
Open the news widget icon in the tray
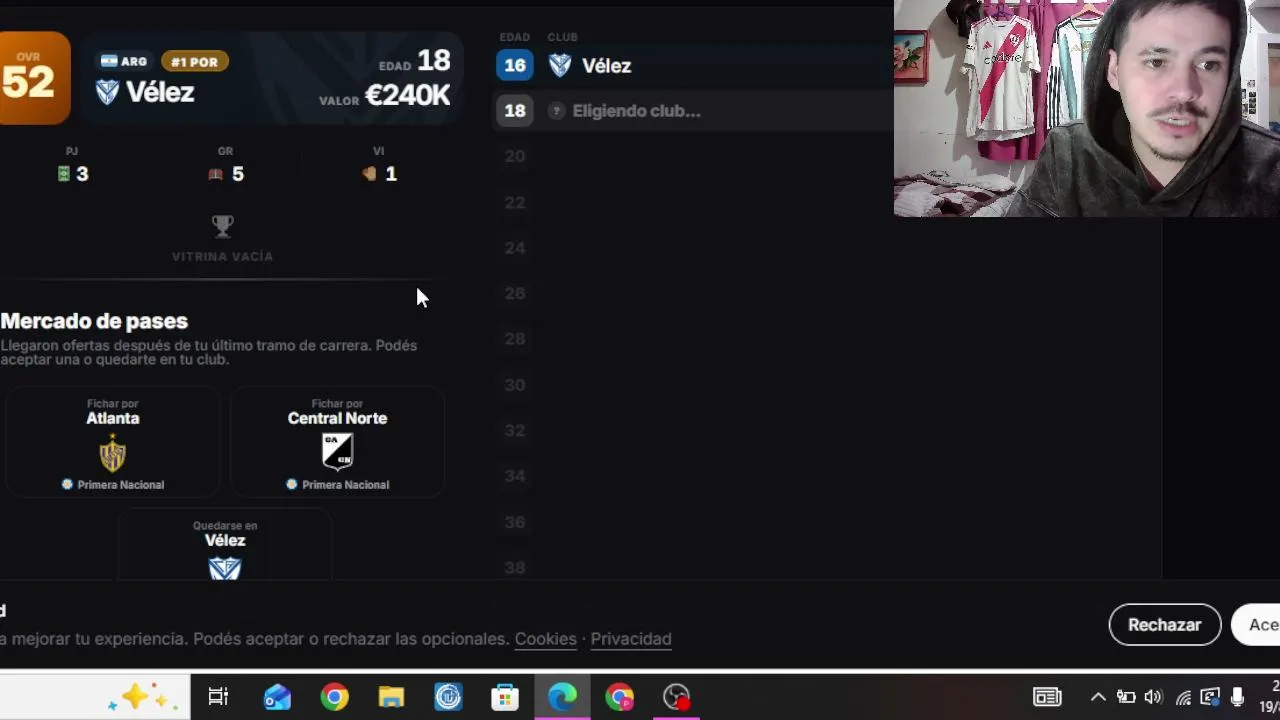(1047, 697)
